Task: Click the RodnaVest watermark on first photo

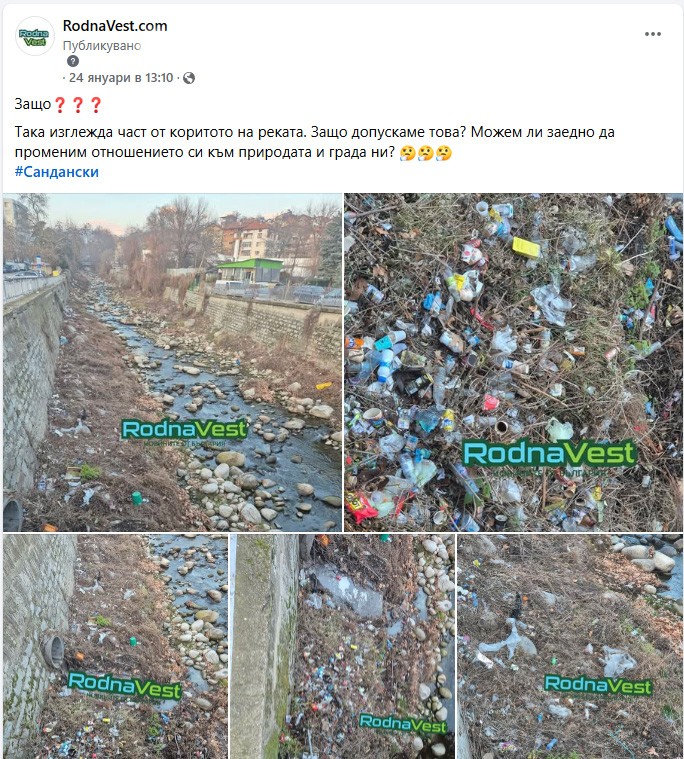Action: click(x=184, y=429)
